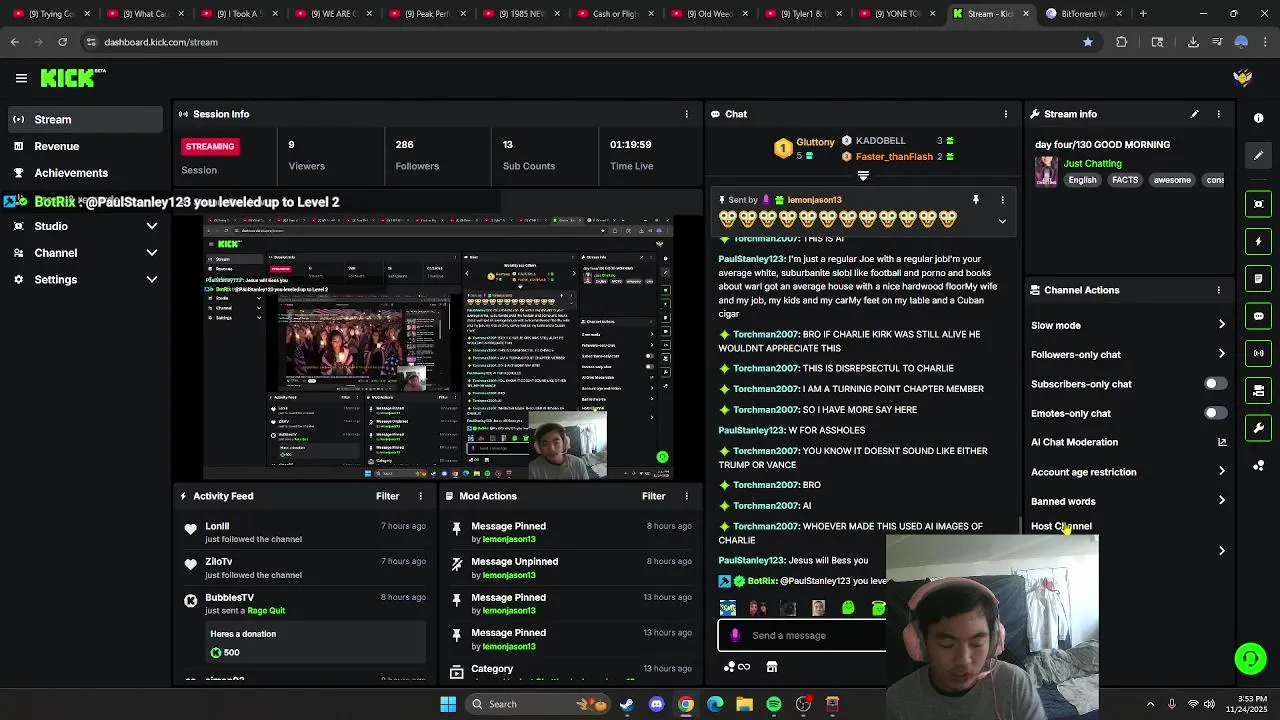Screen dimensions: 1280x720
Task: Toggle the lightning bolt sidebar widget
Action: pos(1259,241)
